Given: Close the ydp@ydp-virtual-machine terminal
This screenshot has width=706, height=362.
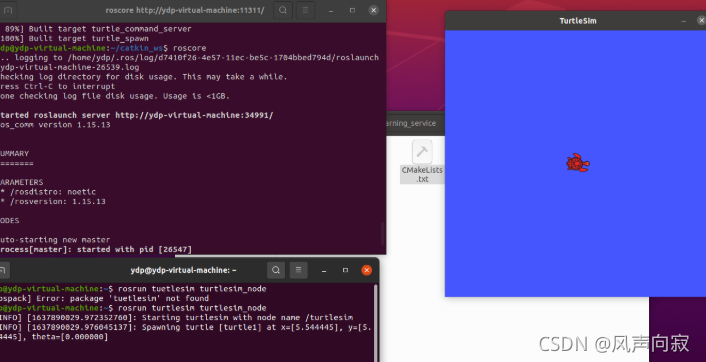Looking at the screenshot, I should click(x=367, y=270).
